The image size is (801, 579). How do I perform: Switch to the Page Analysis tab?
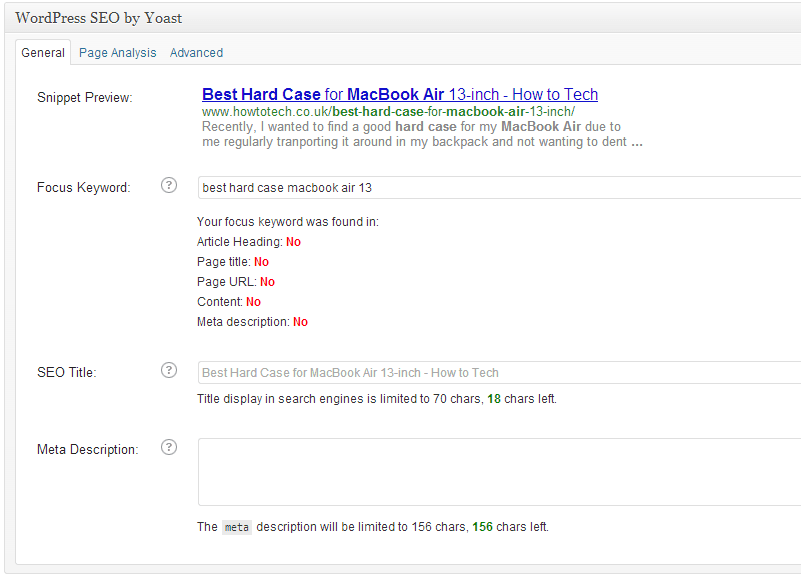click(x=117, y=52)
